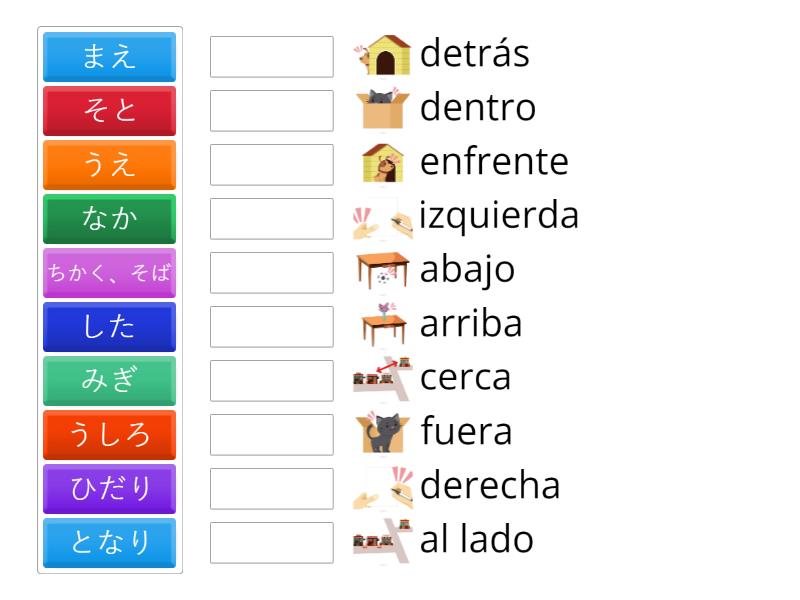Click the dog house icon beside detrás
Image resolution: width=800 pixels, height=600 pixels.
[x=388, y=54]
